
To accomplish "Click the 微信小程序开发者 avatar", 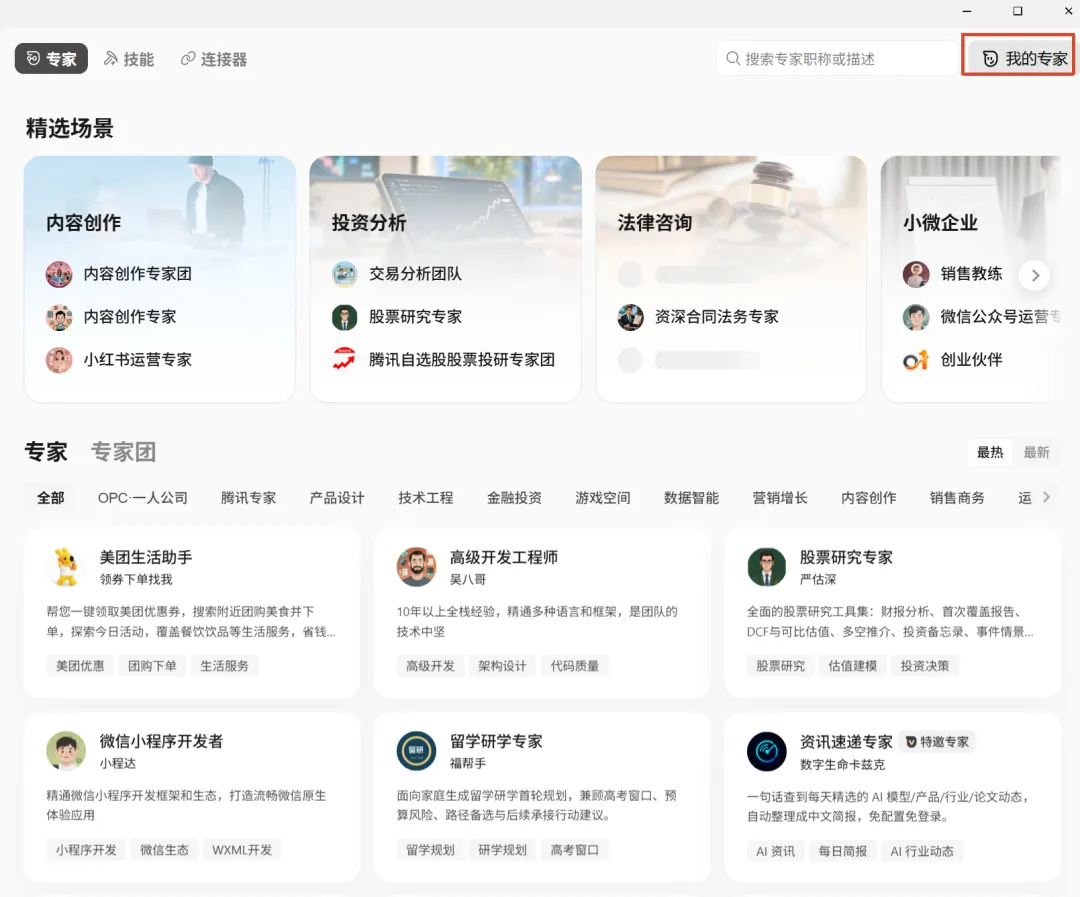I will pyautogui.click(x=66, y=751).
